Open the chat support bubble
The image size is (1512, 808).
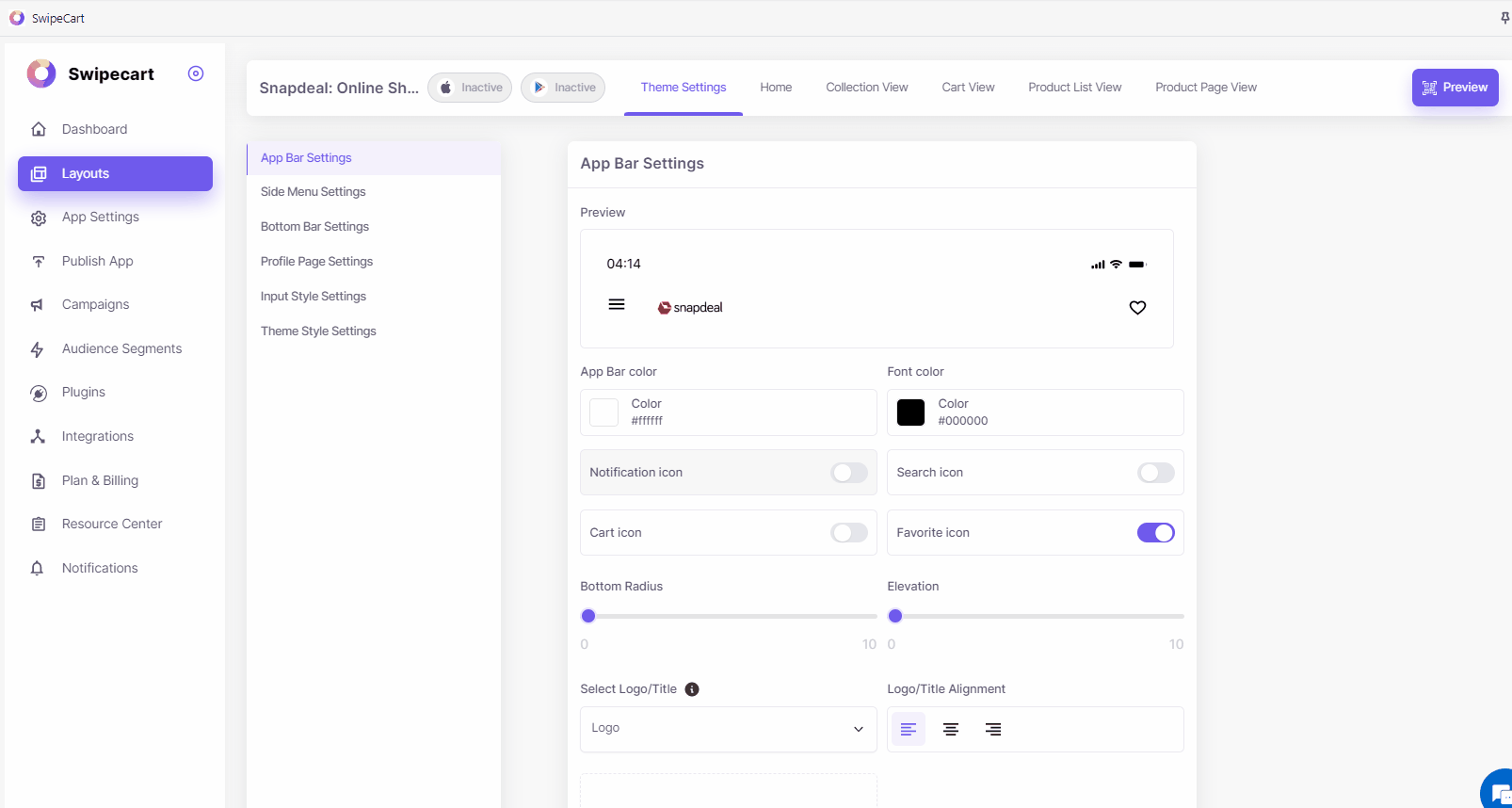coord(1499,793)
